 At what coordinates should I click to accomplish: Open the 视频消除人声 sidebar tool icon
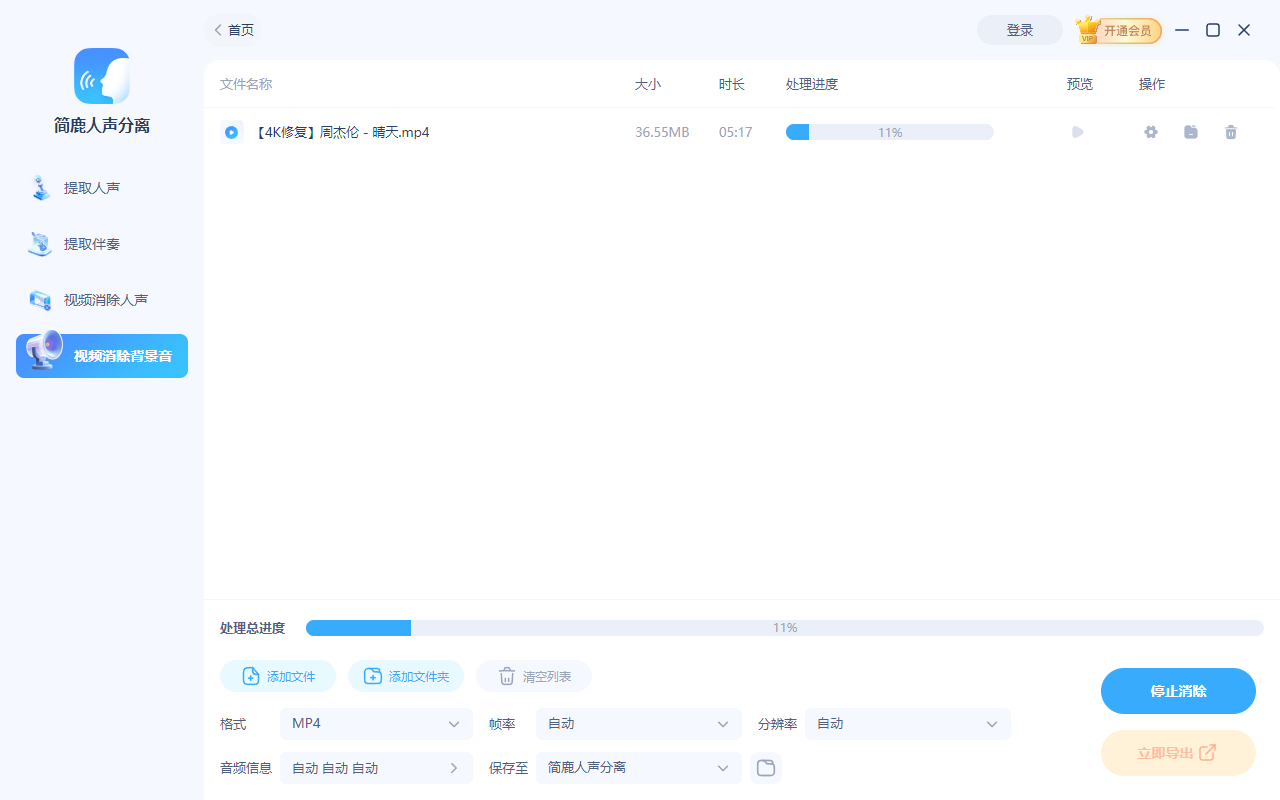point(41,299)
